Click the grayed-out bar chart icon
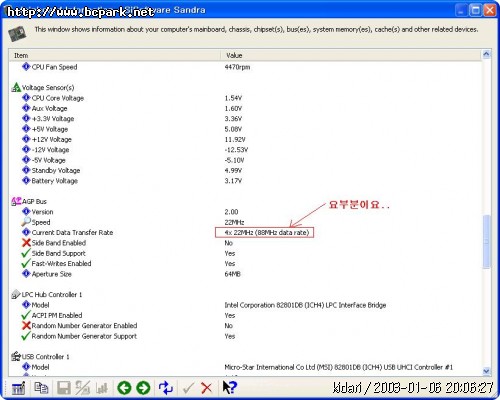 coord(102,388)
